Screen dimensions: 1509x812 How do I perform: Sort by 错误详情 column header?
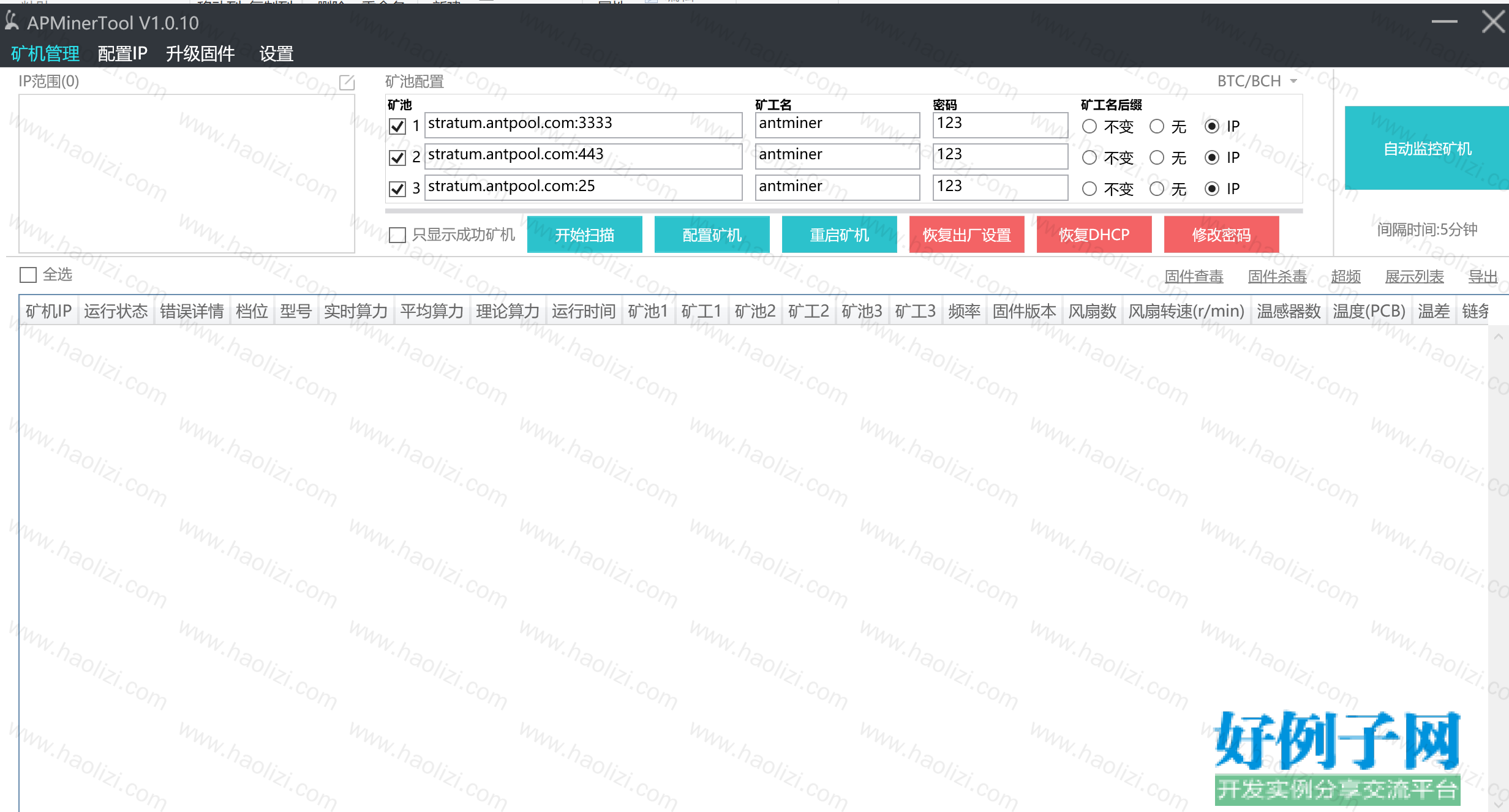[192, 311]
